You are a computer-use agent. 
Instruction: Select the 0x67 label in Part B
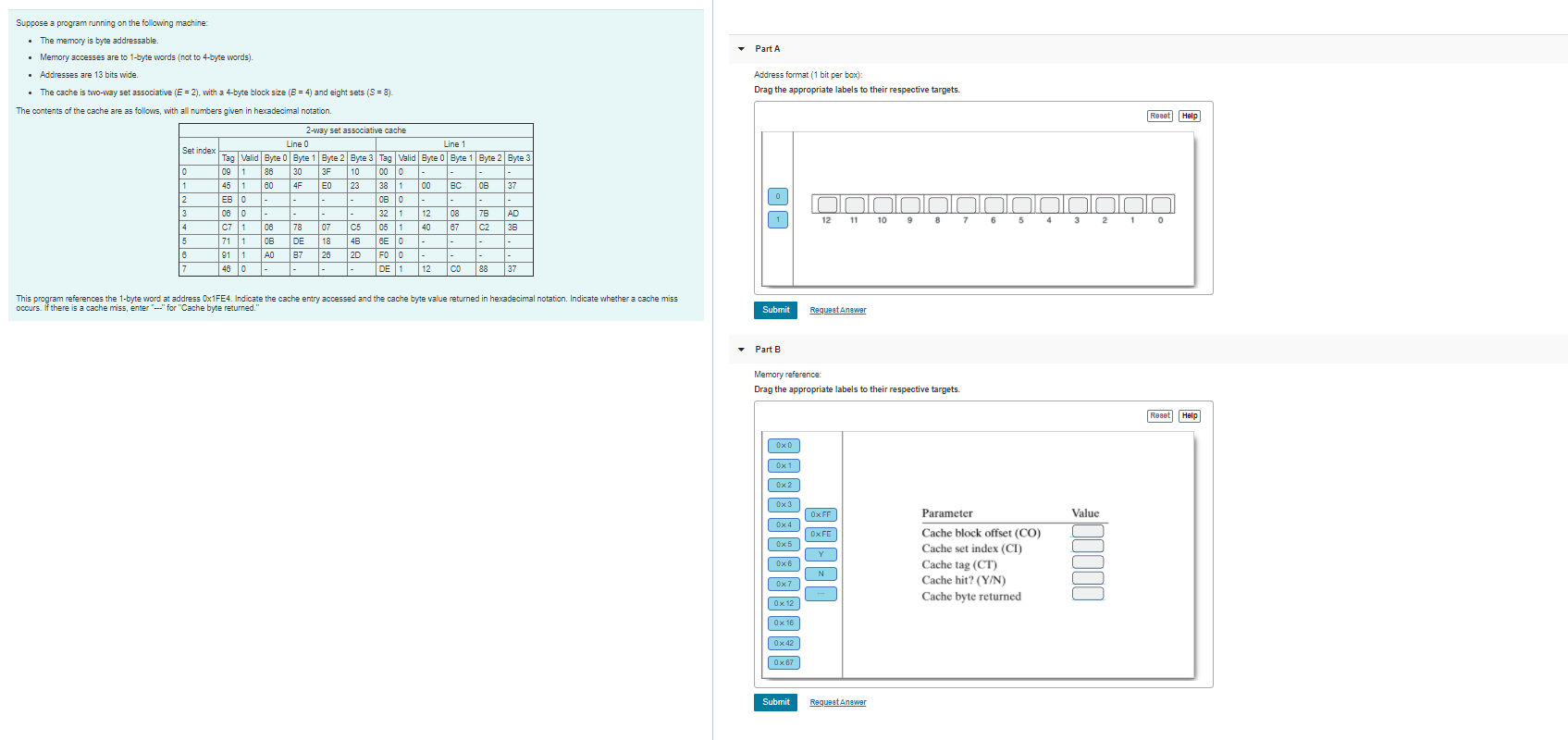pyautogui.click(x=784, y=663)
